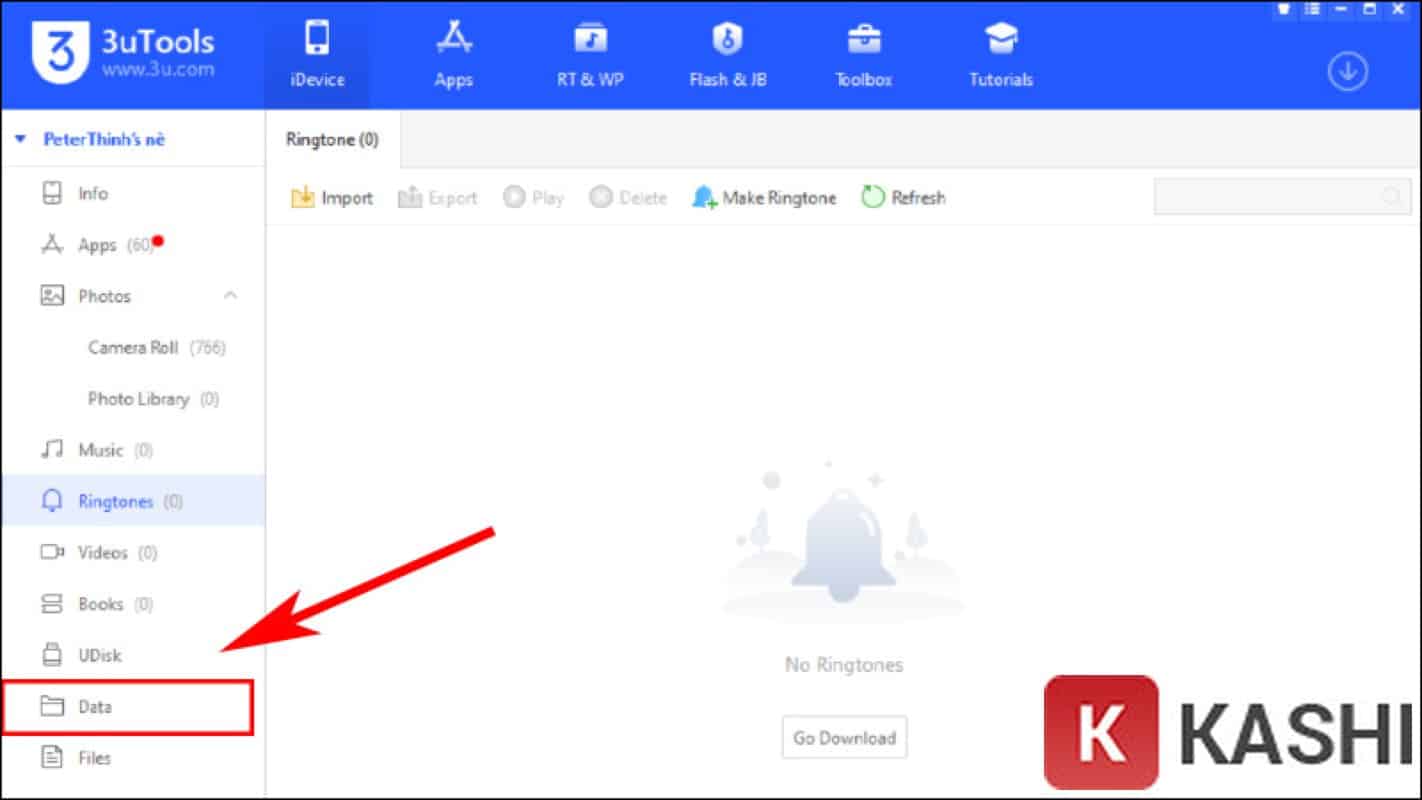1422x800 pixels.
Task: Open Data in the sidebar
Action: click(95, 707)
